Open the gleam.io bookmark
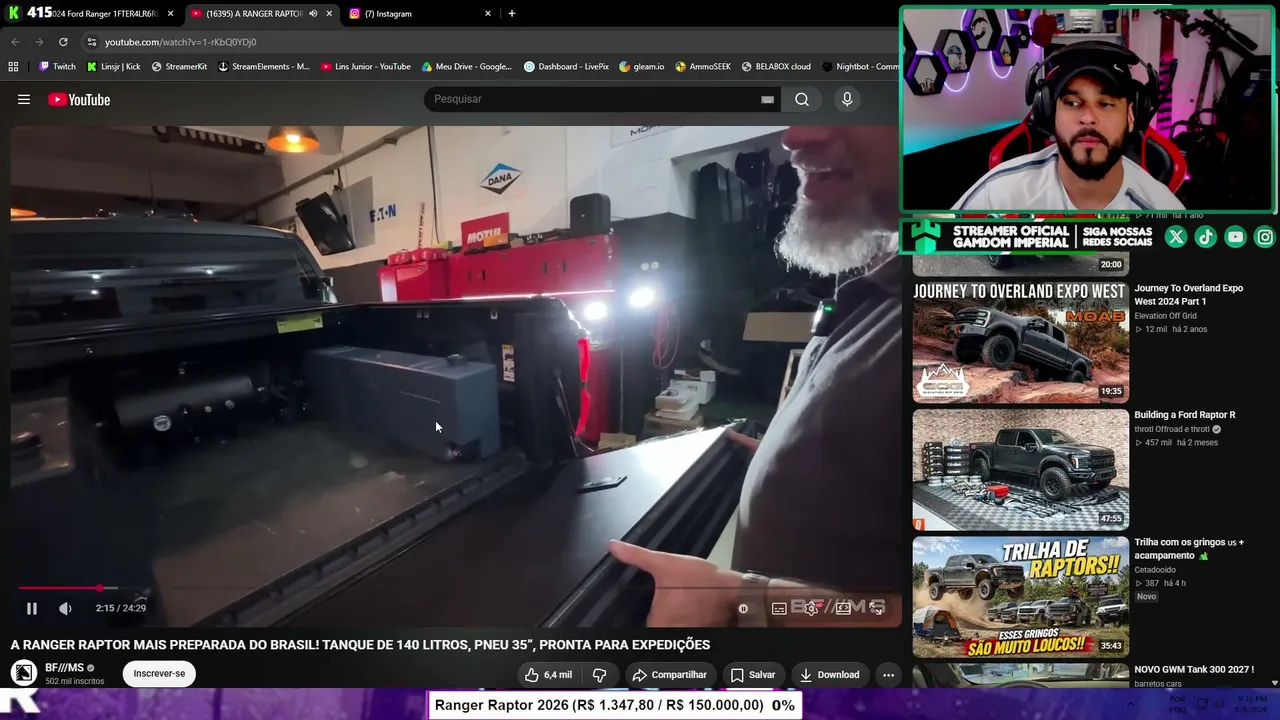Viewport: 1280px width, 720px height. (642, 67)
